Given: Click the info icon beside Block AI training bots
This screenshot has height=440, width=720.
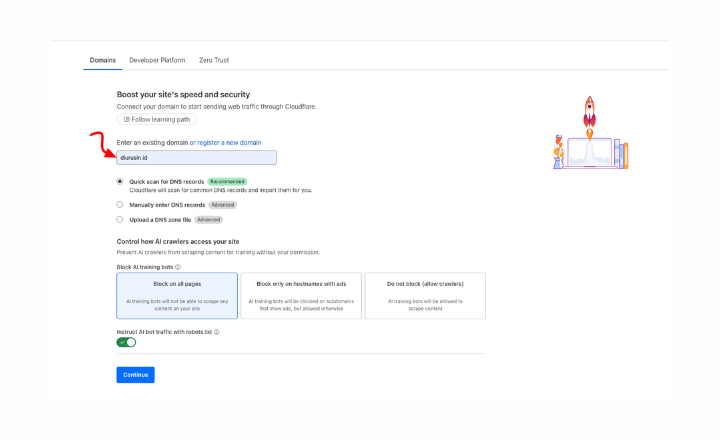Looking at the screenshot, I should pos(178,267).
